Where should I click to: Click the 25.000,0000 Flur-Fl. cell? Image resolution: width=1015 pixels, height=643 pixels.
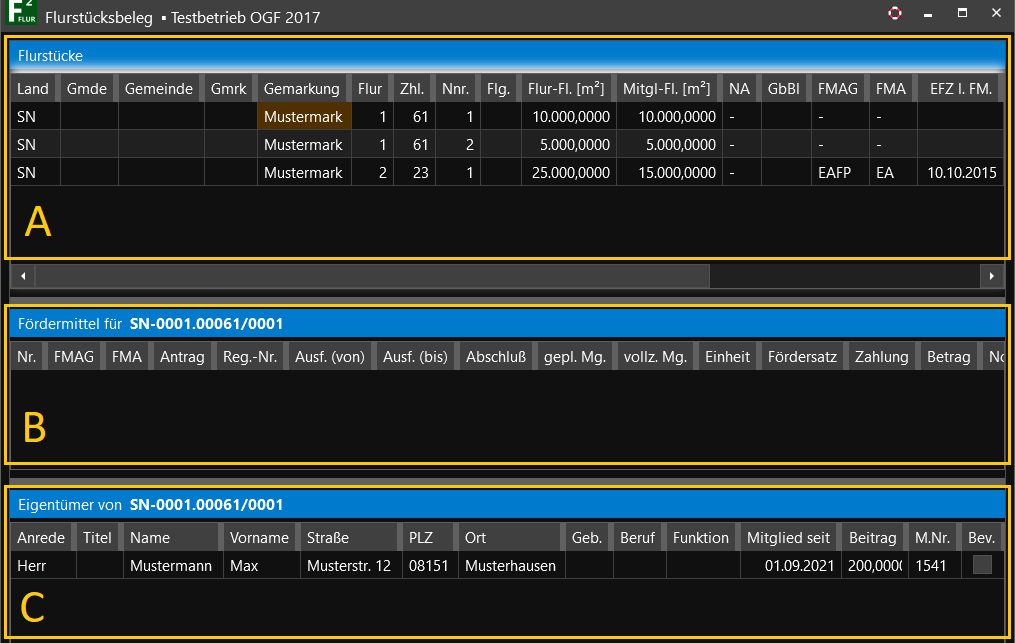tap(569, 173)
